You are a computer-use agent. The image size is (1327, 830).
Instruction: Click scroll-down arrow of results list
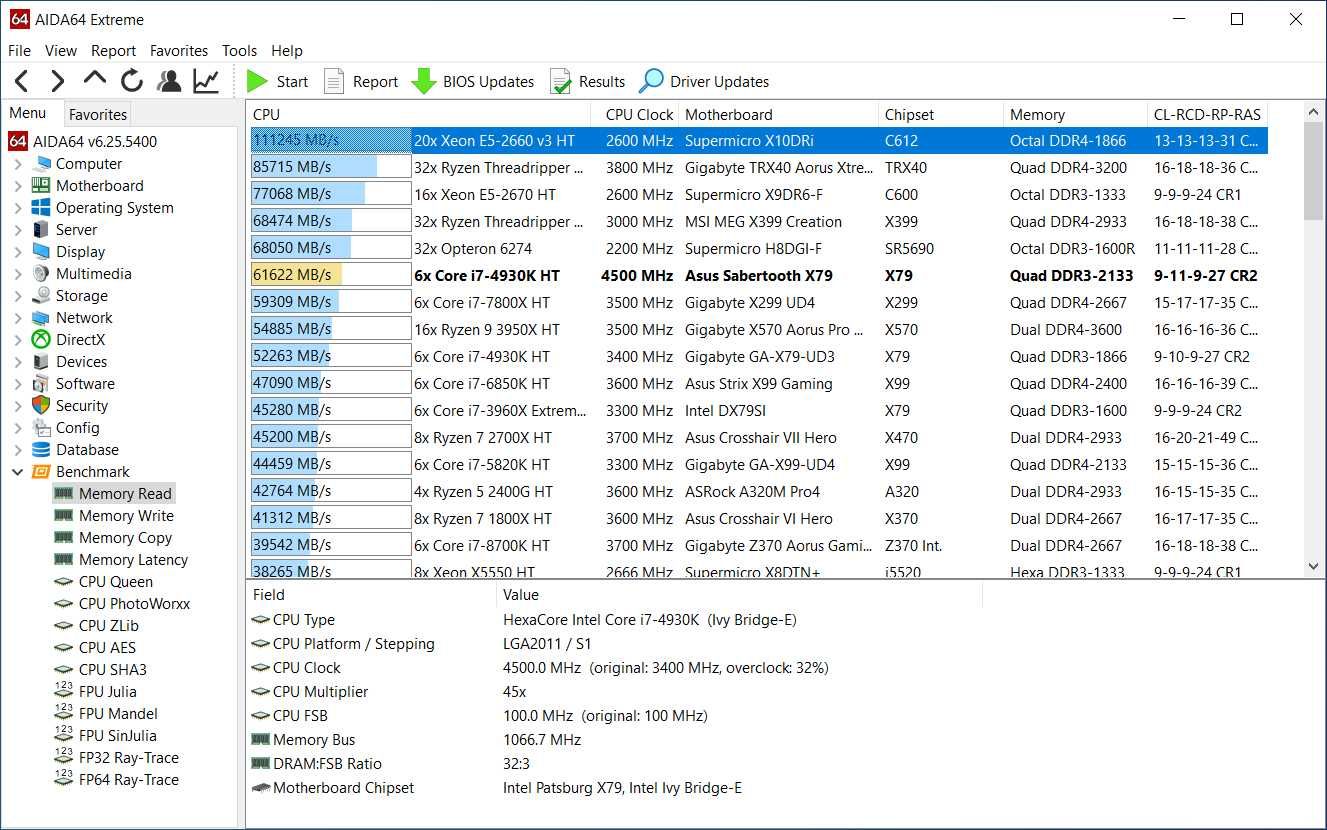[x=1313, y=567]
